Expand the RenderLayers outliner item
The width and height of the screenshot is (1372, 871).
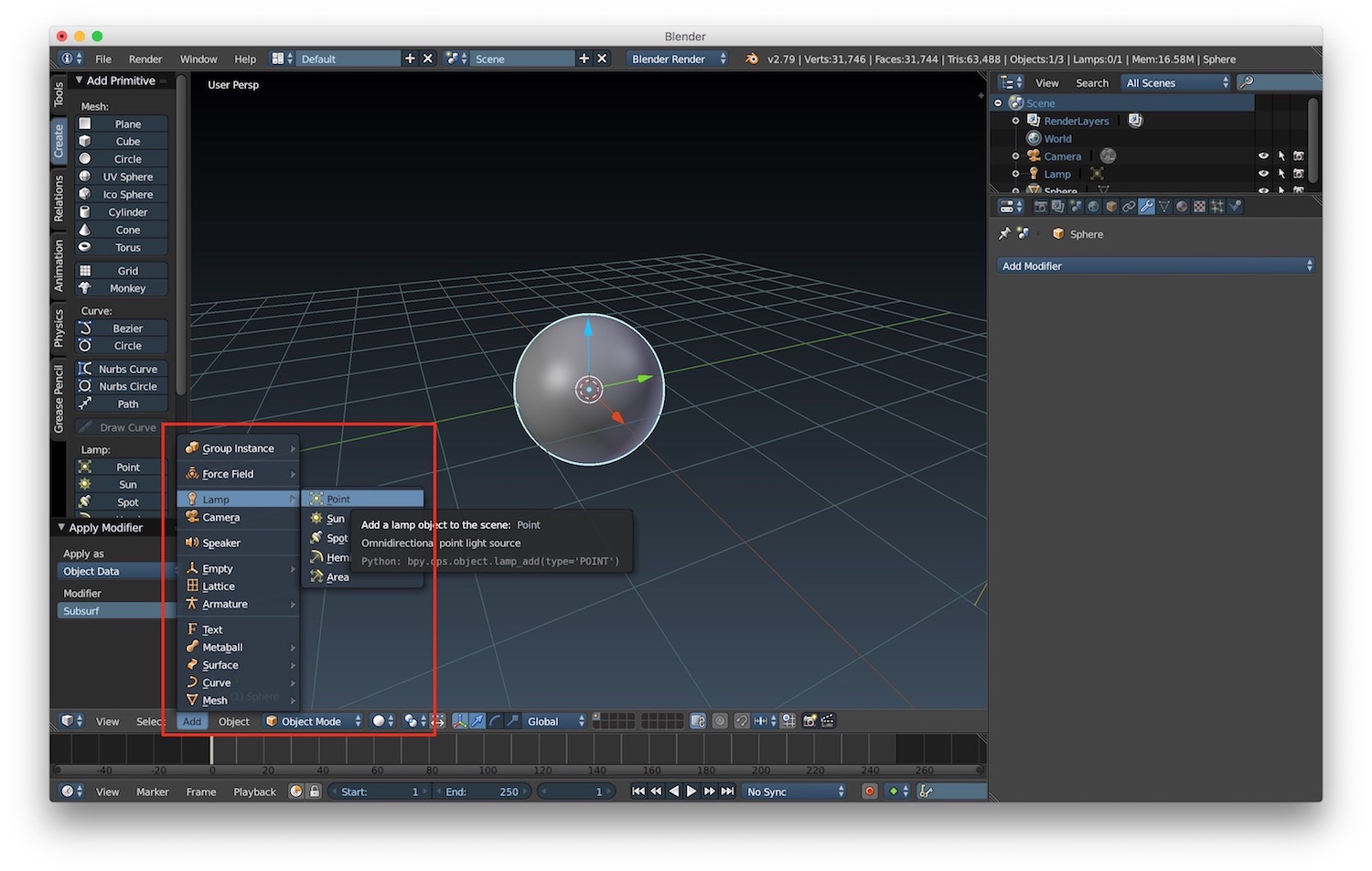point(1015,121)
